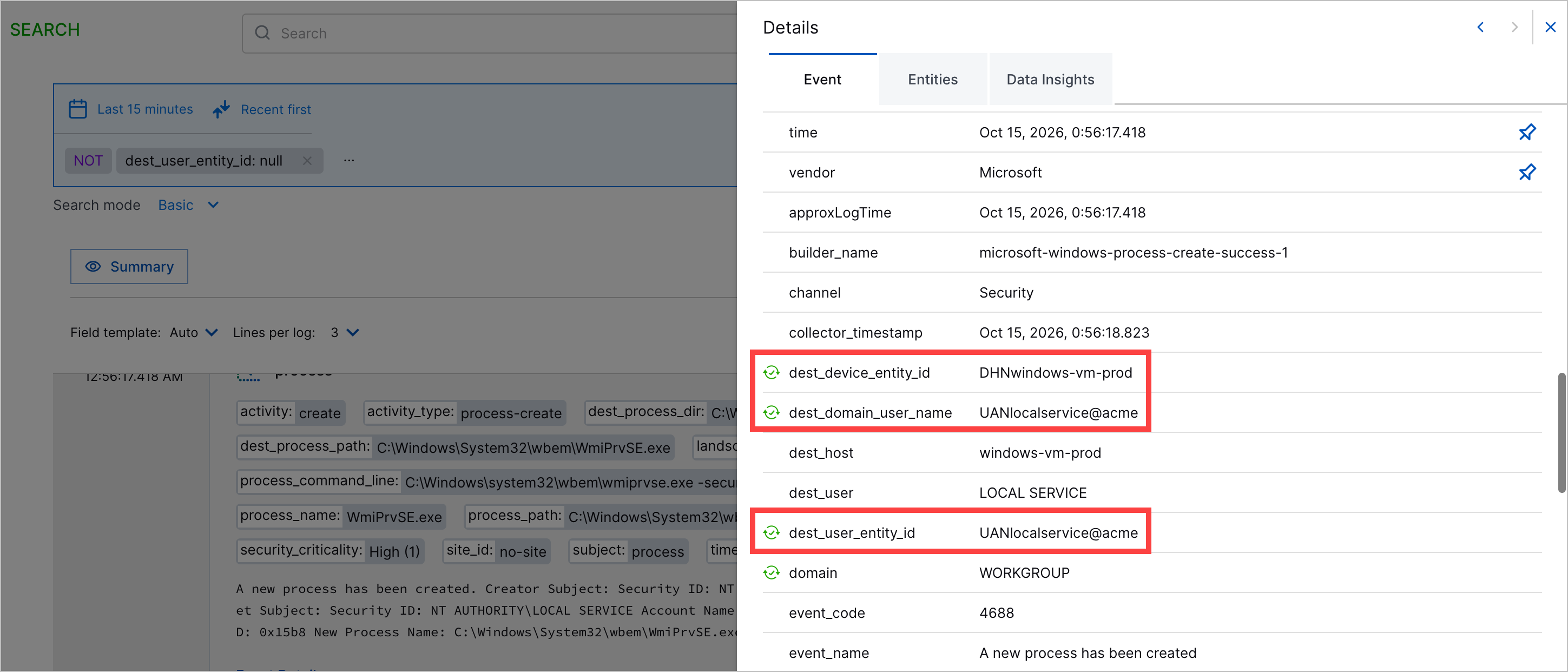1568x672 pixels.
Task: Click subject: process chip
Action: (628, 551)
